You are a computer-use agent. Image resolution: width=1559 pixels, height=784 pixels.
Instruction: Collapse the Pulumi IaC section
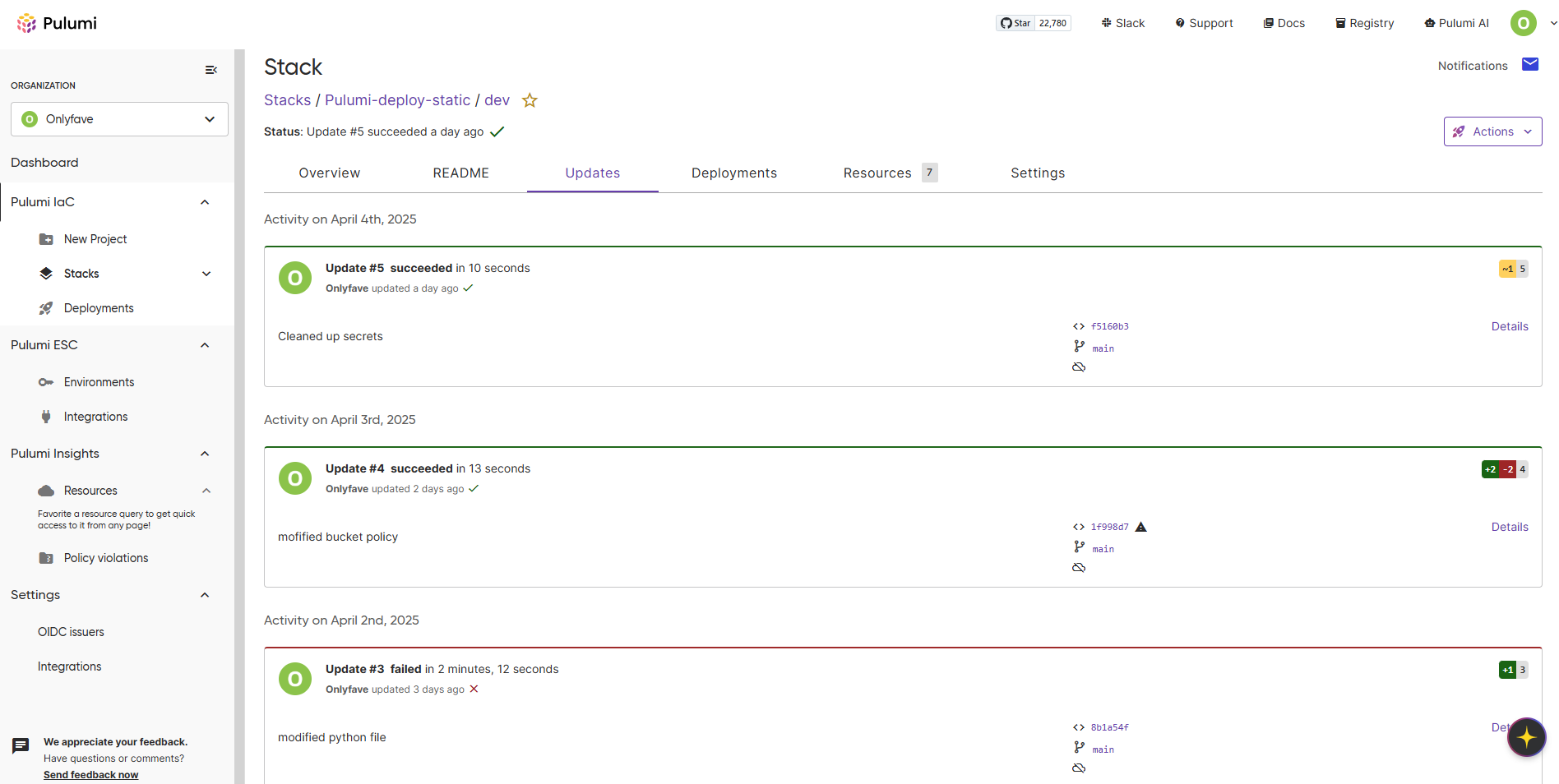tap(205, 202)
